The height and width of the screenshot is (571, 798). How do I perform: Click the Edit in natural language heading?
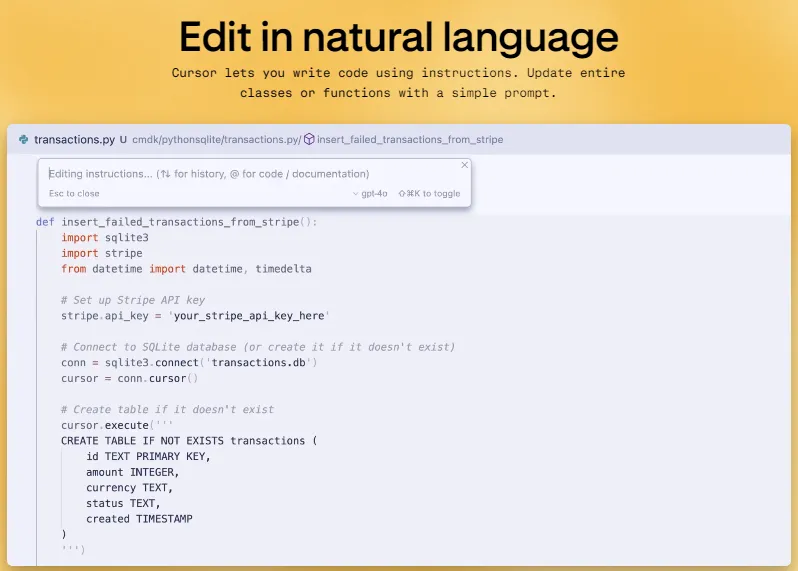(398, 37)
